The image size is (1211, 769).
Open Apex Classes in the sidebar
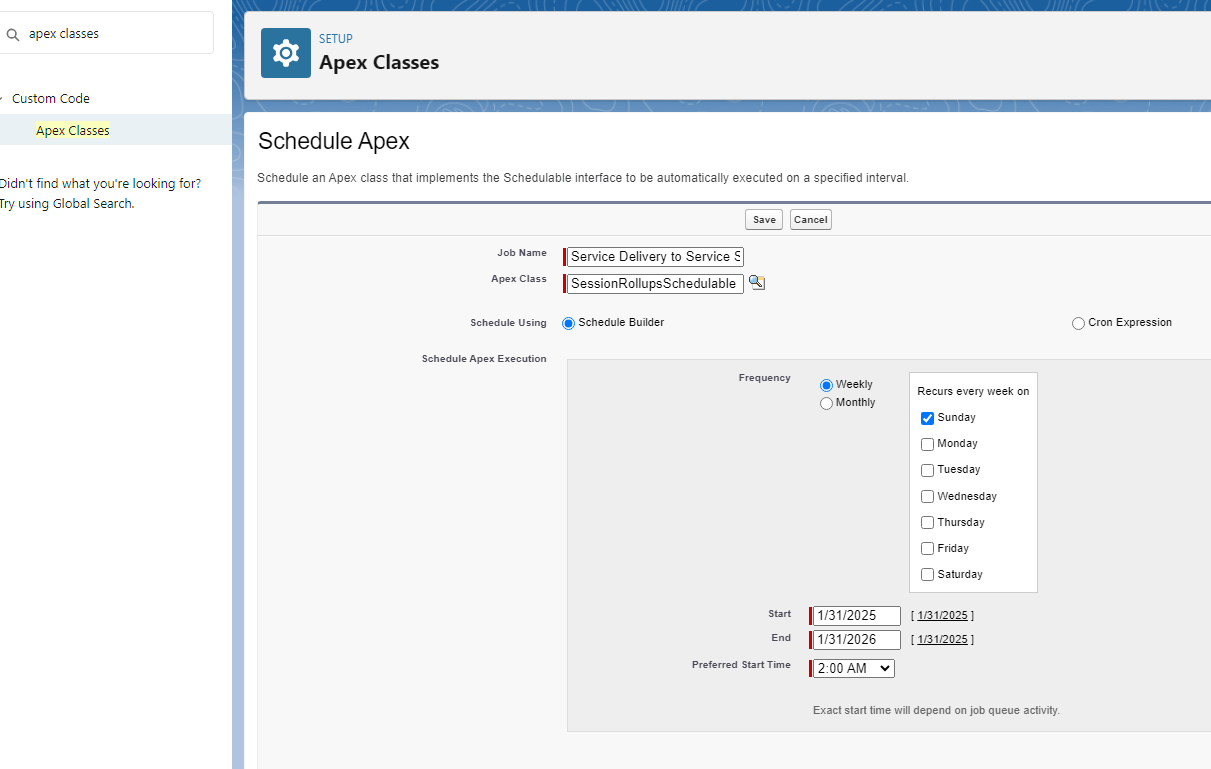pos(73,131)
